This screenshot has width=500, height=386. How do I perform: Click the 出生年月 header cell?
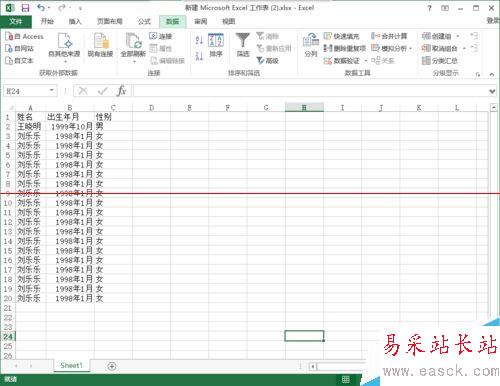click(x=70, y=117)
